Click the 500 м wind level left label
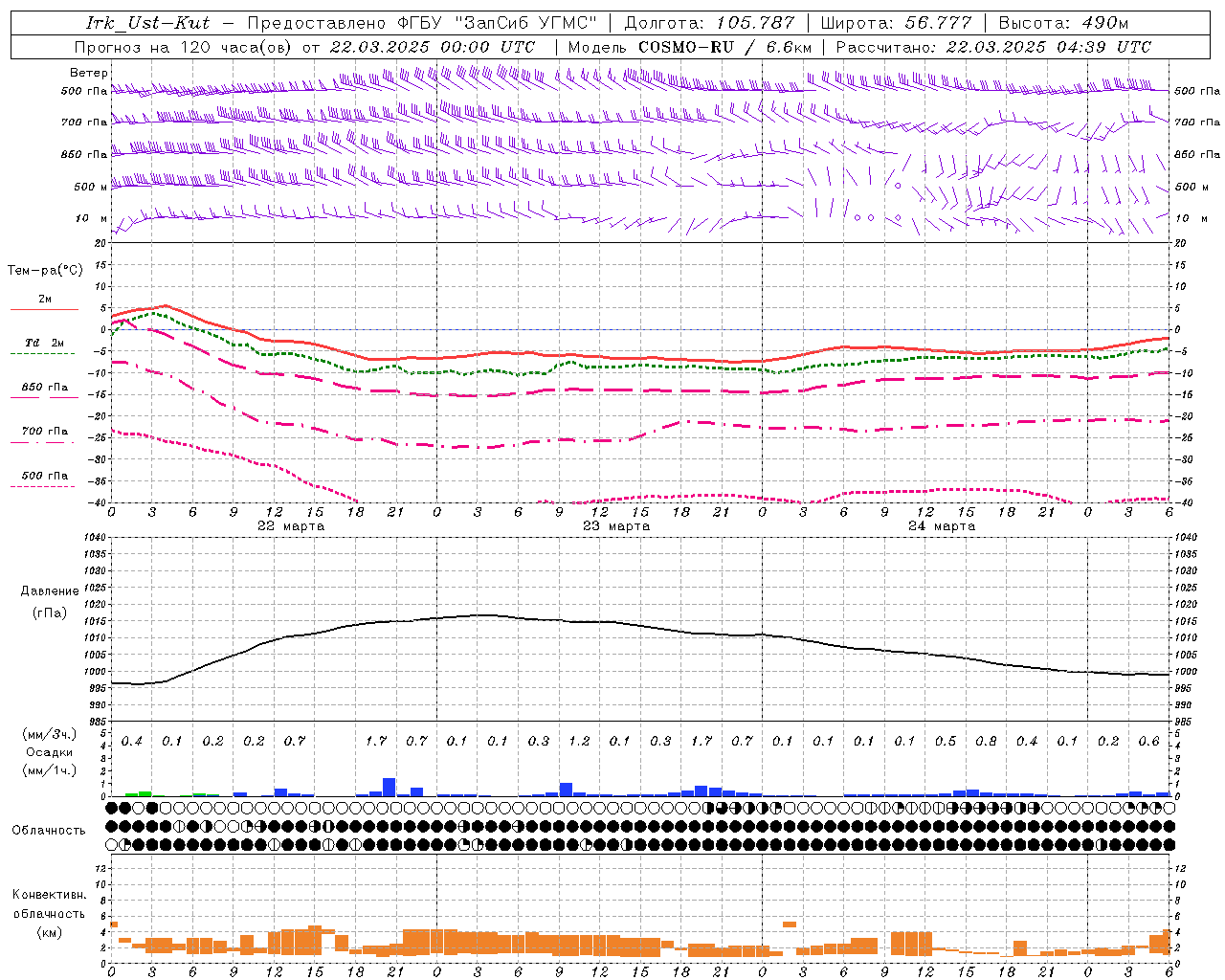This screenshot has width=1225, height=980. point(92,187)
